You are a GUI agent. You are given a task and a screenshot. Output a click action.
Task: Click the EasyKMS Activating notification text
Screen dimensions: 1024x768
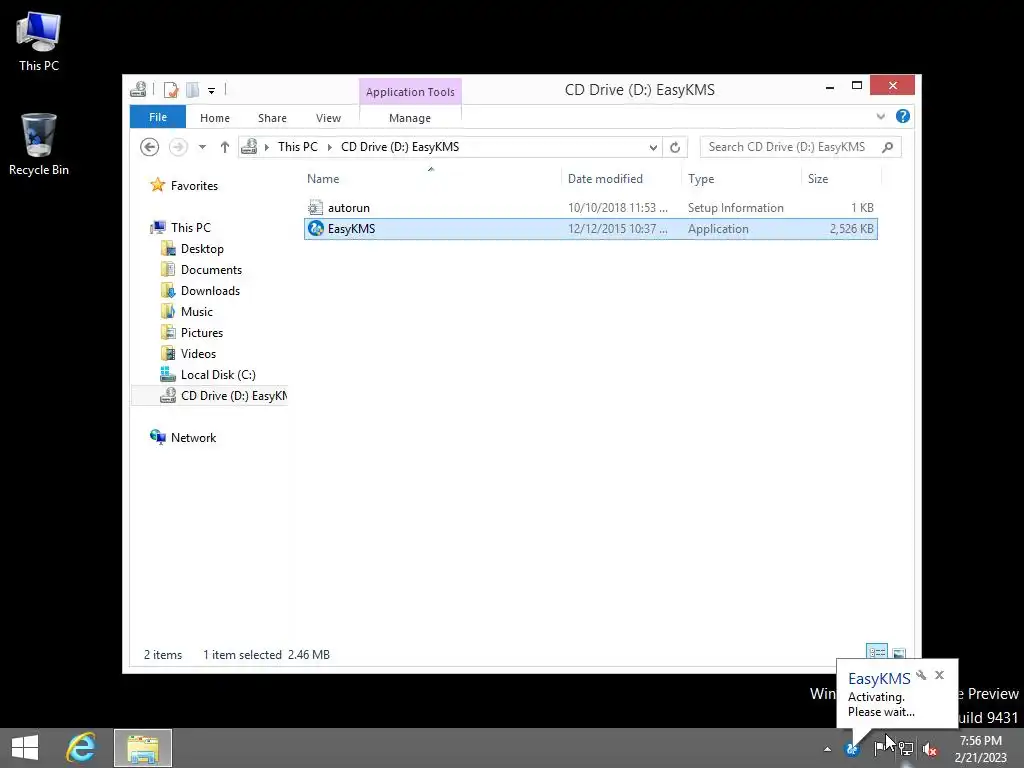(881, 705)
